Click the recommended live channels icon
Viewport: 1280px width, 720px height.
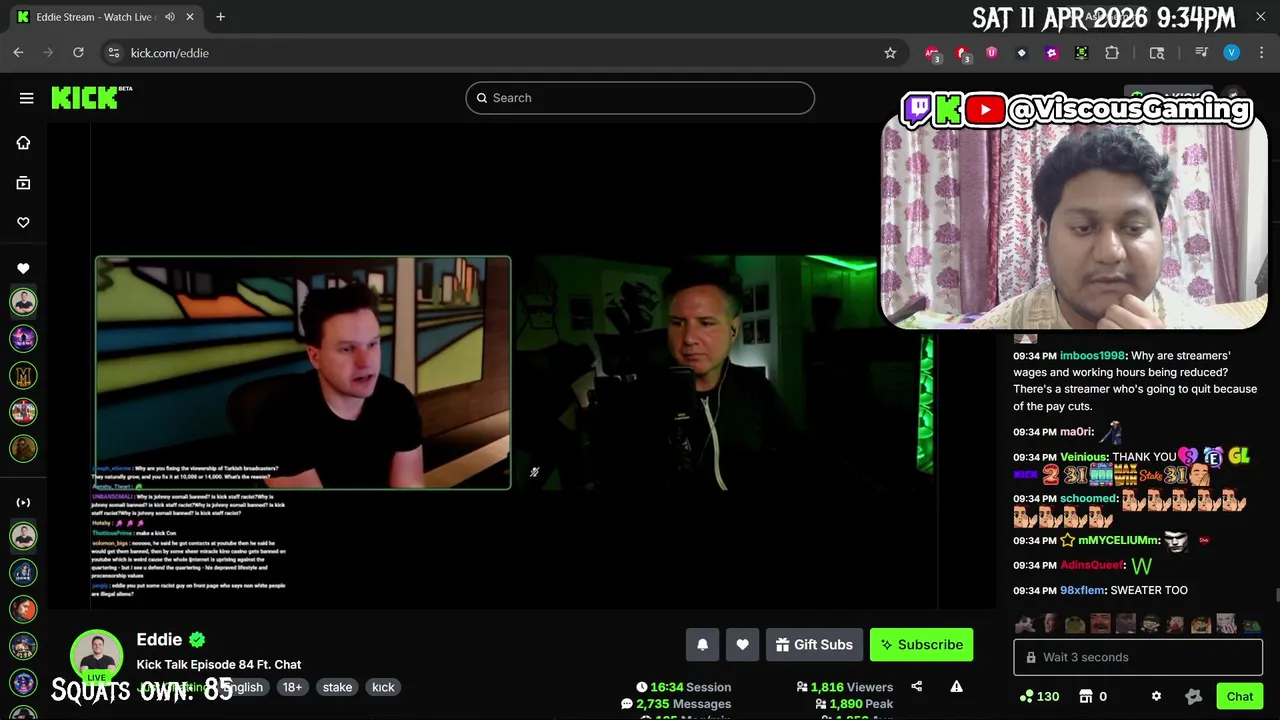click(23, 502)
